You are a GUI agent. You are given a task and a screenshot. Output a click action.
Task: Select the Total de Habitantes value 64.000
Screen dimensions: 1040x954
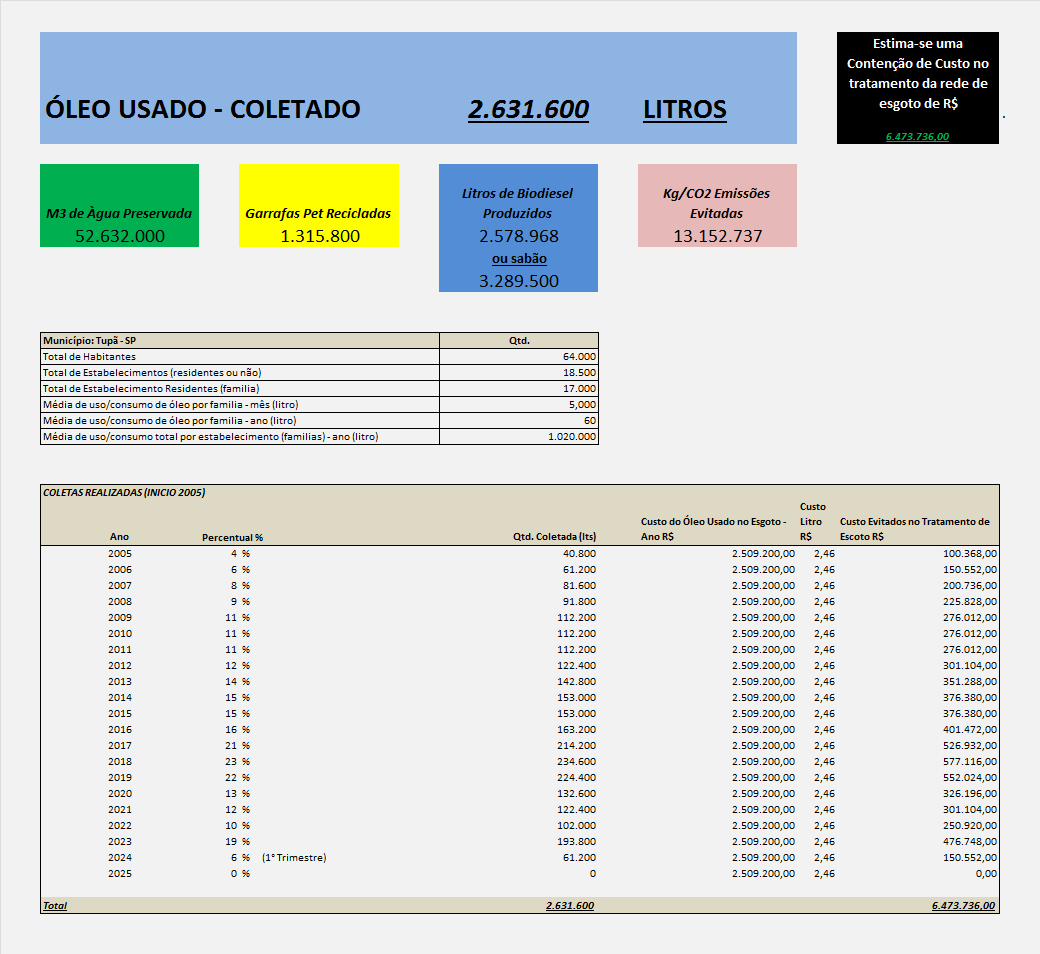coord(579,356)
